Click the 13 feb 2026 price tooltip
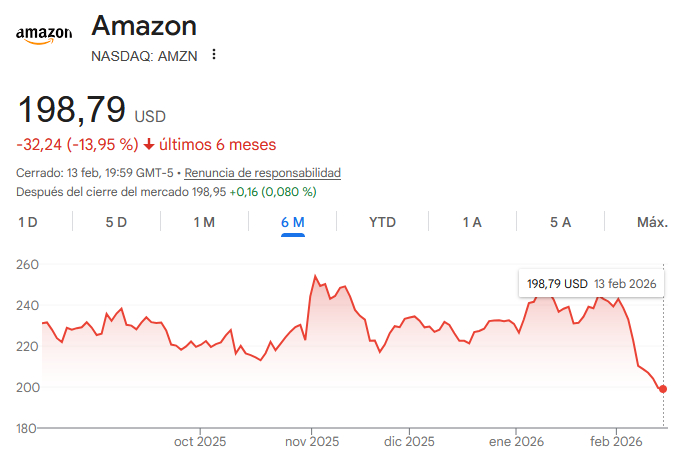 pos(591,284)
